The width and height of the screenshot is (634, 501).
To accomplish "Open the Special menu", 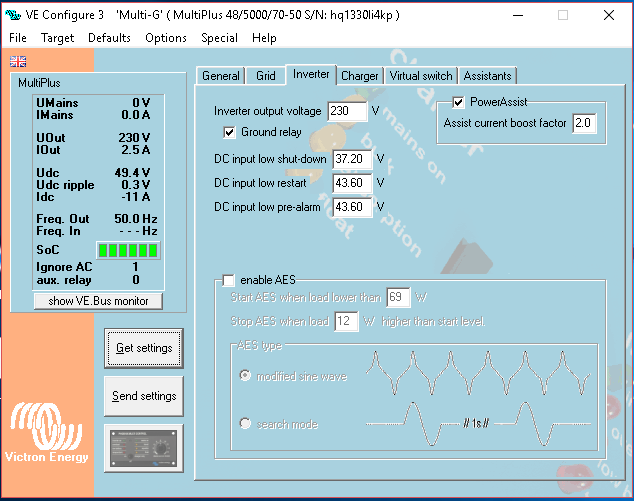I will tap(219, 38).
